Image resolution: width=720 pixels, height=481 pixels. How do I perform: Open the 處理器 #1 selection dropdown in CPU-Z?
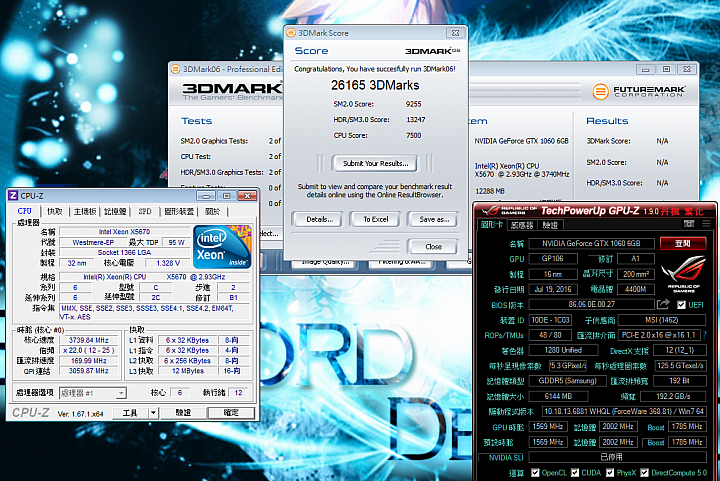[x=93, y=393]
